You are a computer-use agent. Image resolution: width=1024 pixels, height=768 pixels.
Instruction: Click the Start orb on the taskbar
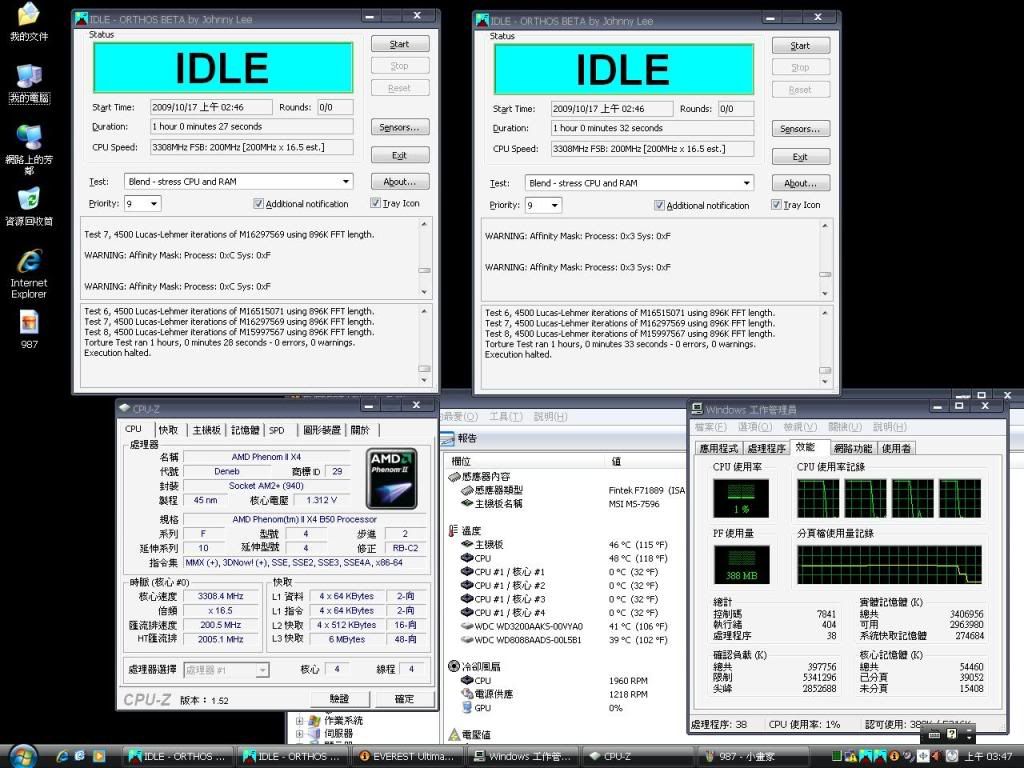click(x=22, y=755)
